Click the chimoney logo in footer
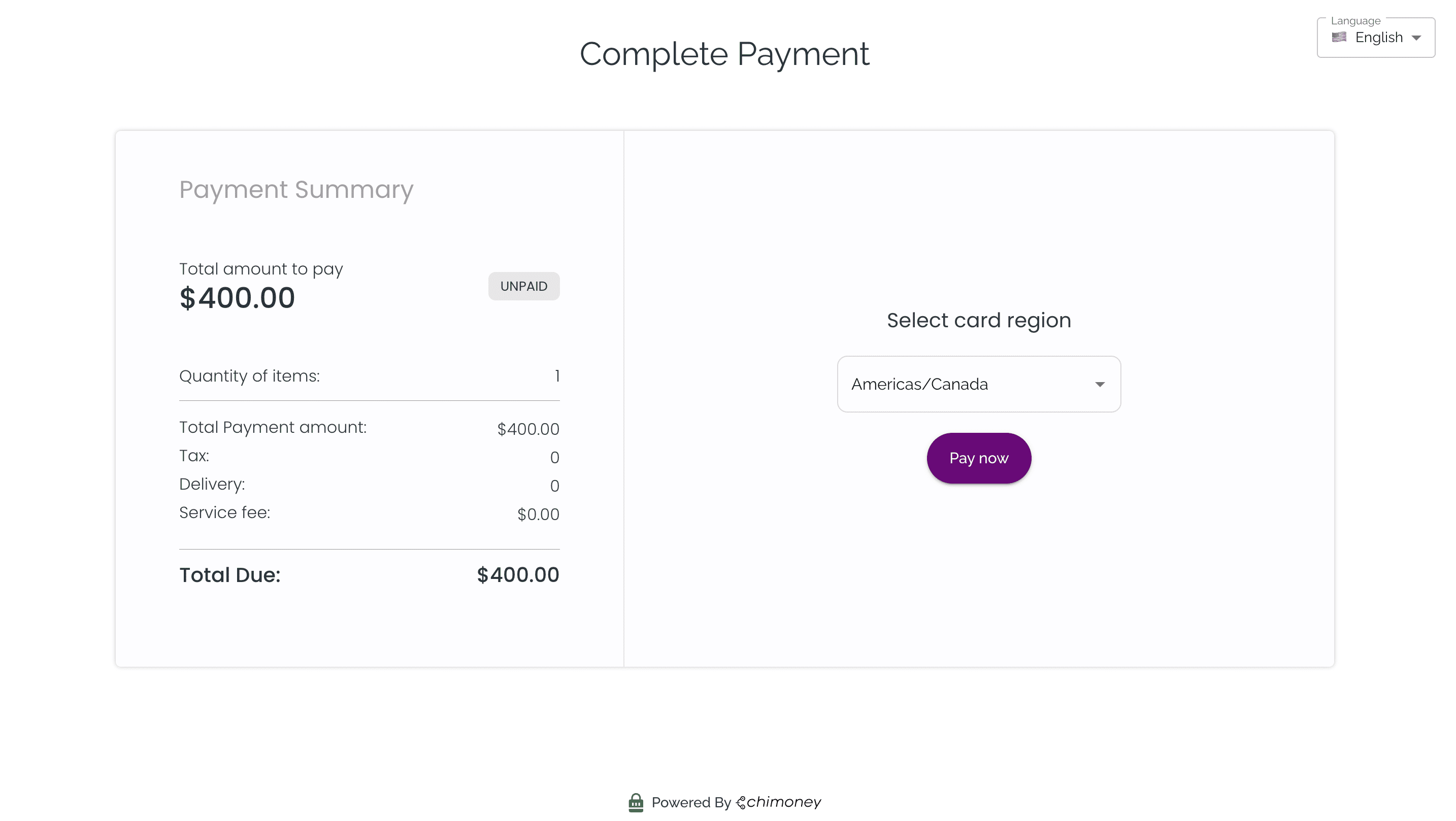This screenshot has width=1456, height=821. coord(779,802)
